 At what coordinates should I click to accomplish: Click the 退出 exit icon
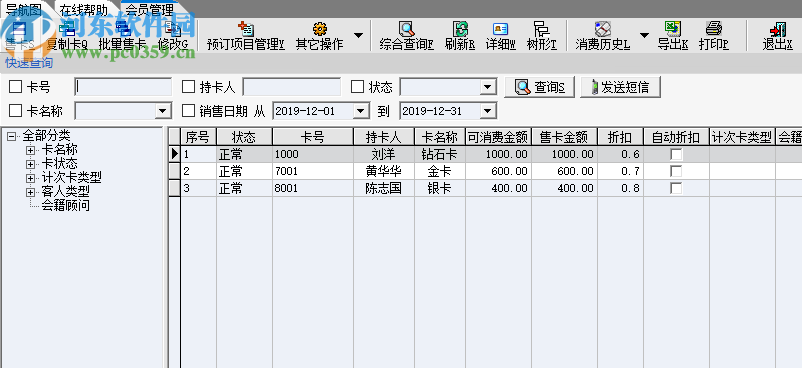click(x=777, y=29)
